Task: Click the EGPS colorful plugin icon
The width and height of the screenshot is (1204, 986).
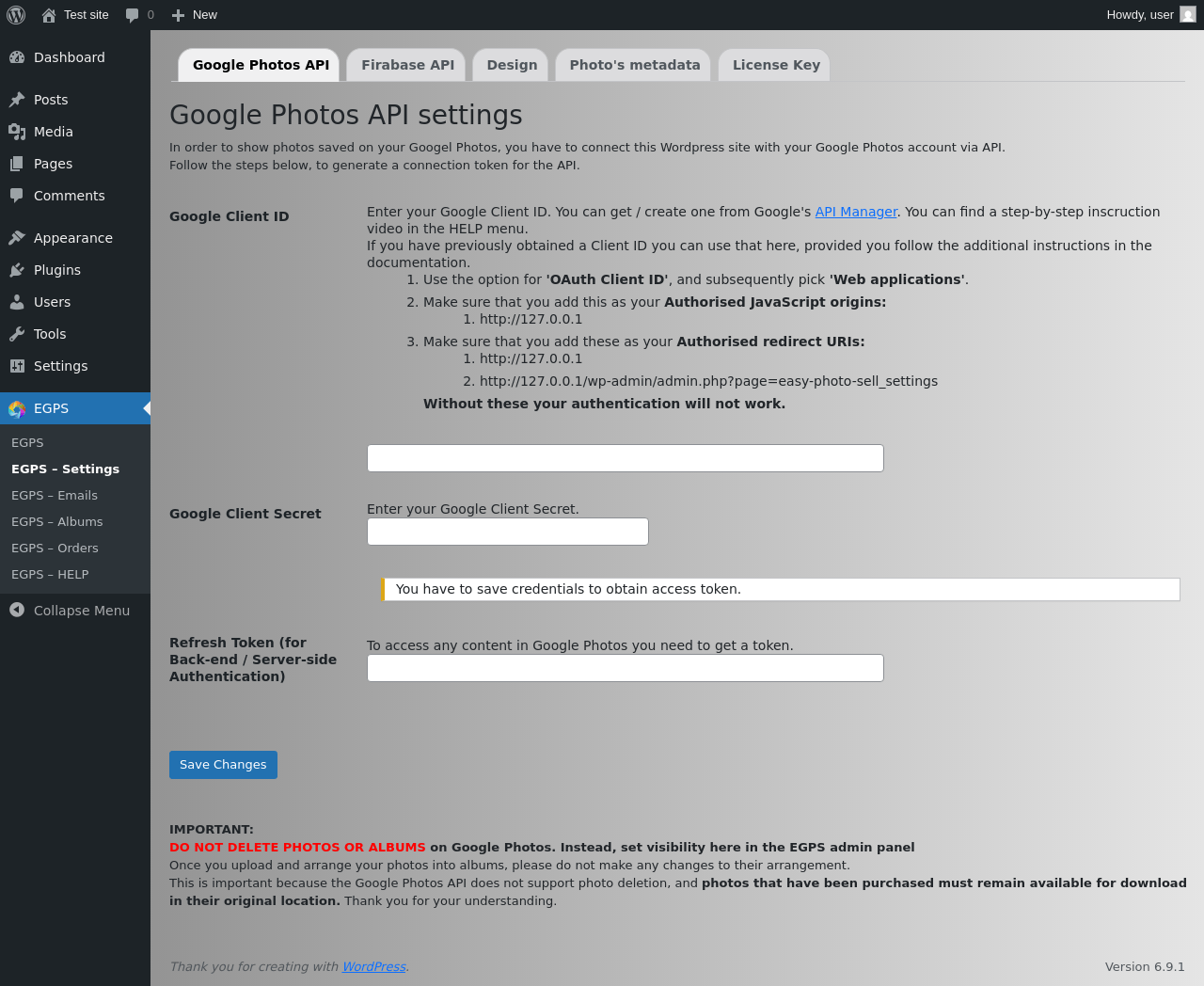Action: [17, 408]
